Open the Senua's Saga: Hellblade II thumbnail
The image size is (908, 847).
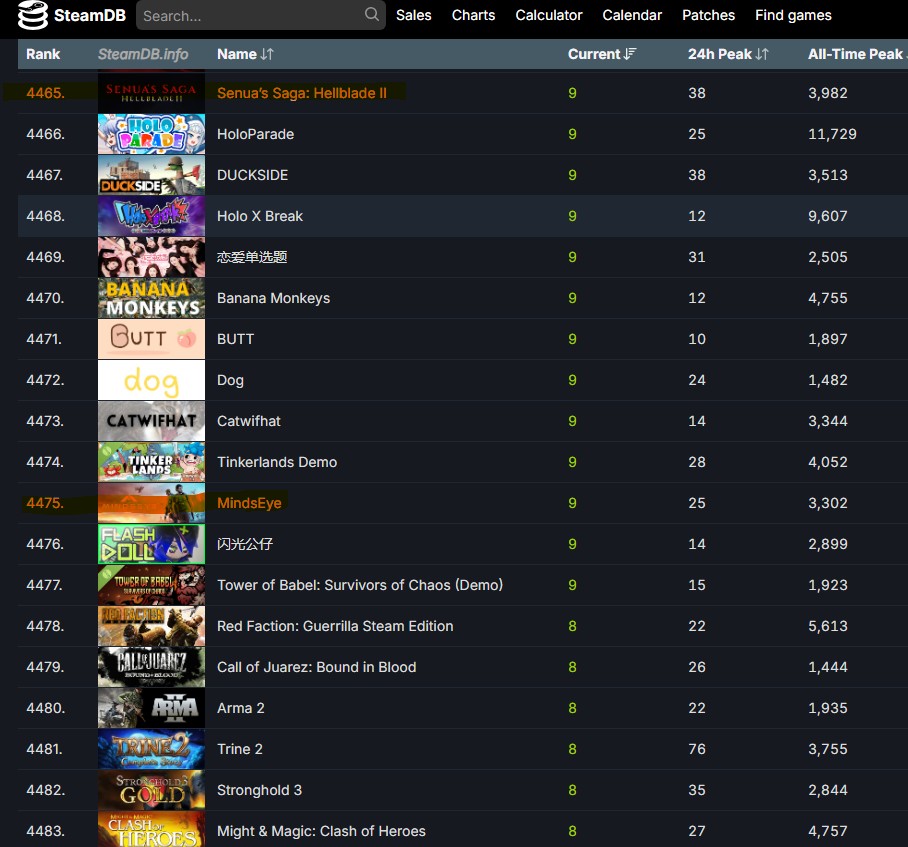(x=151, y=93)
